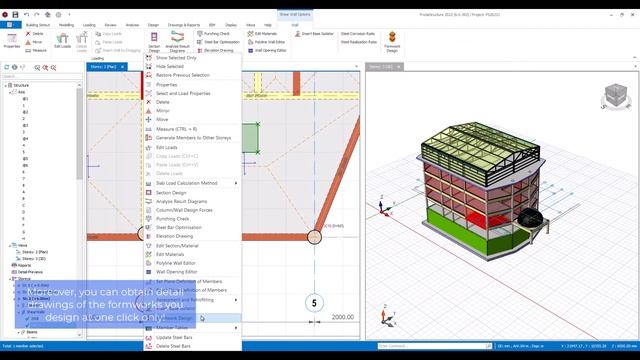Choose Properties in the context menu
This screenshot has width=640, height=360.
point(192,85)
